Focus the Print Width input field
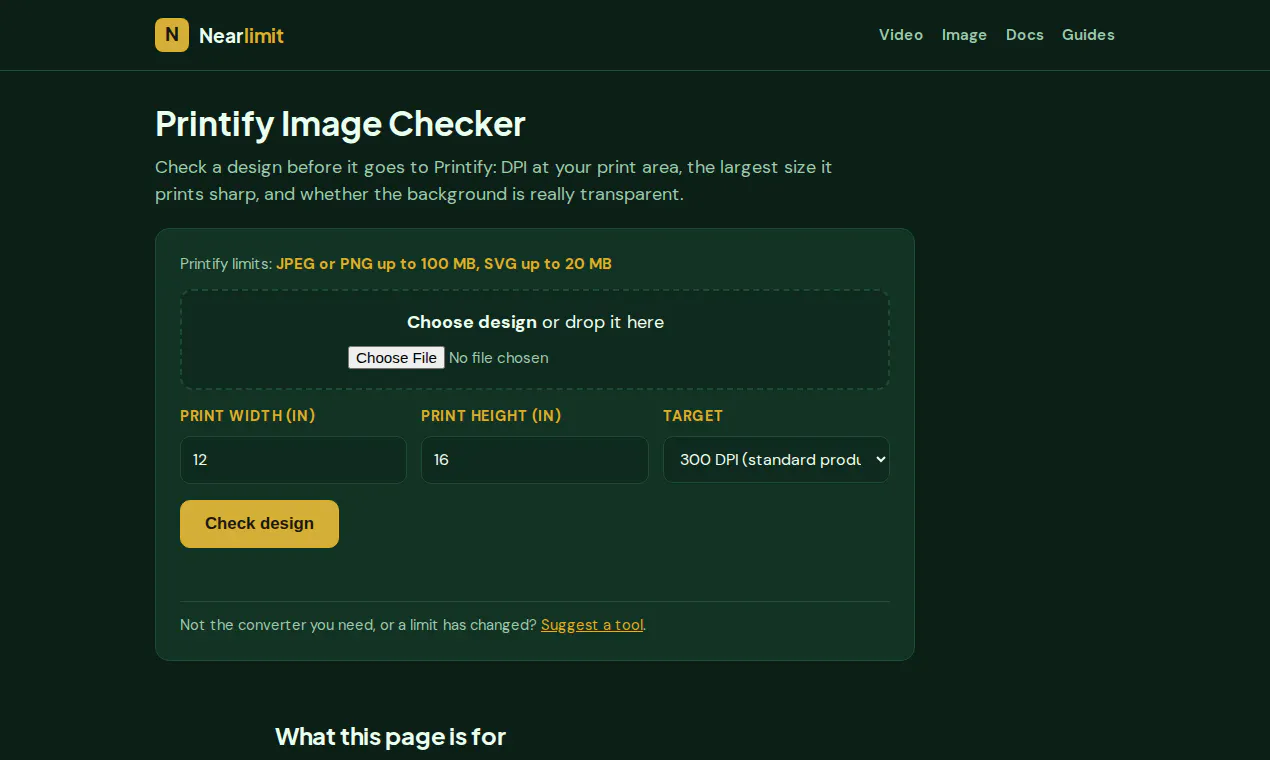The height and width of the screenshot is (760, 1270). pos(293,460)
